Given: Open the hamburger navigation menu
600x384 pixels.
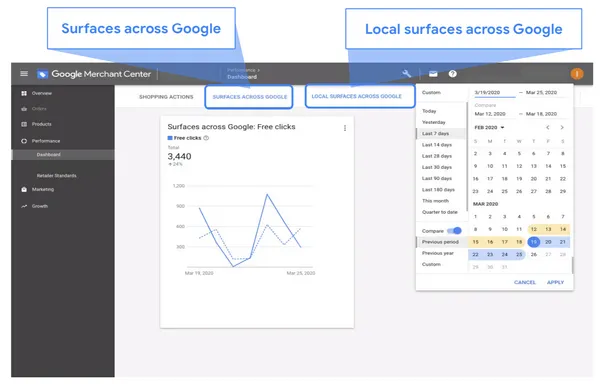Looking at the screenshot, I should (24, 73).
